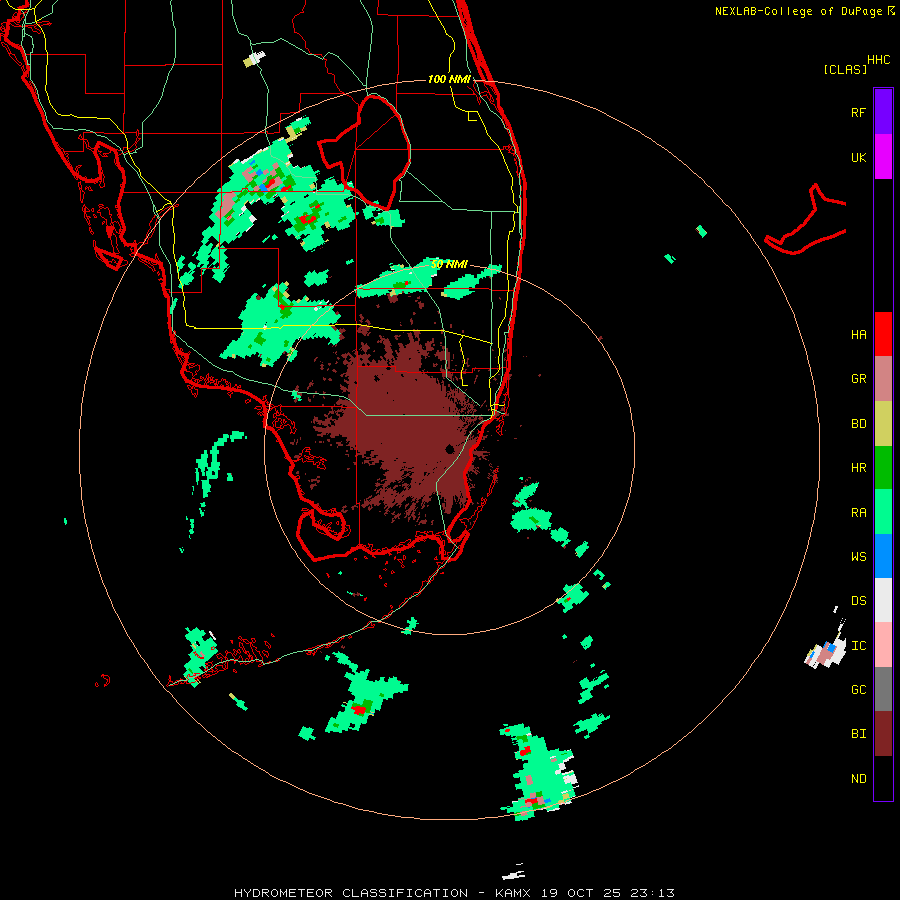Screen dimensions: 900x900
Task: Click the 23:13 timestamp
Action: coord(654,893)
